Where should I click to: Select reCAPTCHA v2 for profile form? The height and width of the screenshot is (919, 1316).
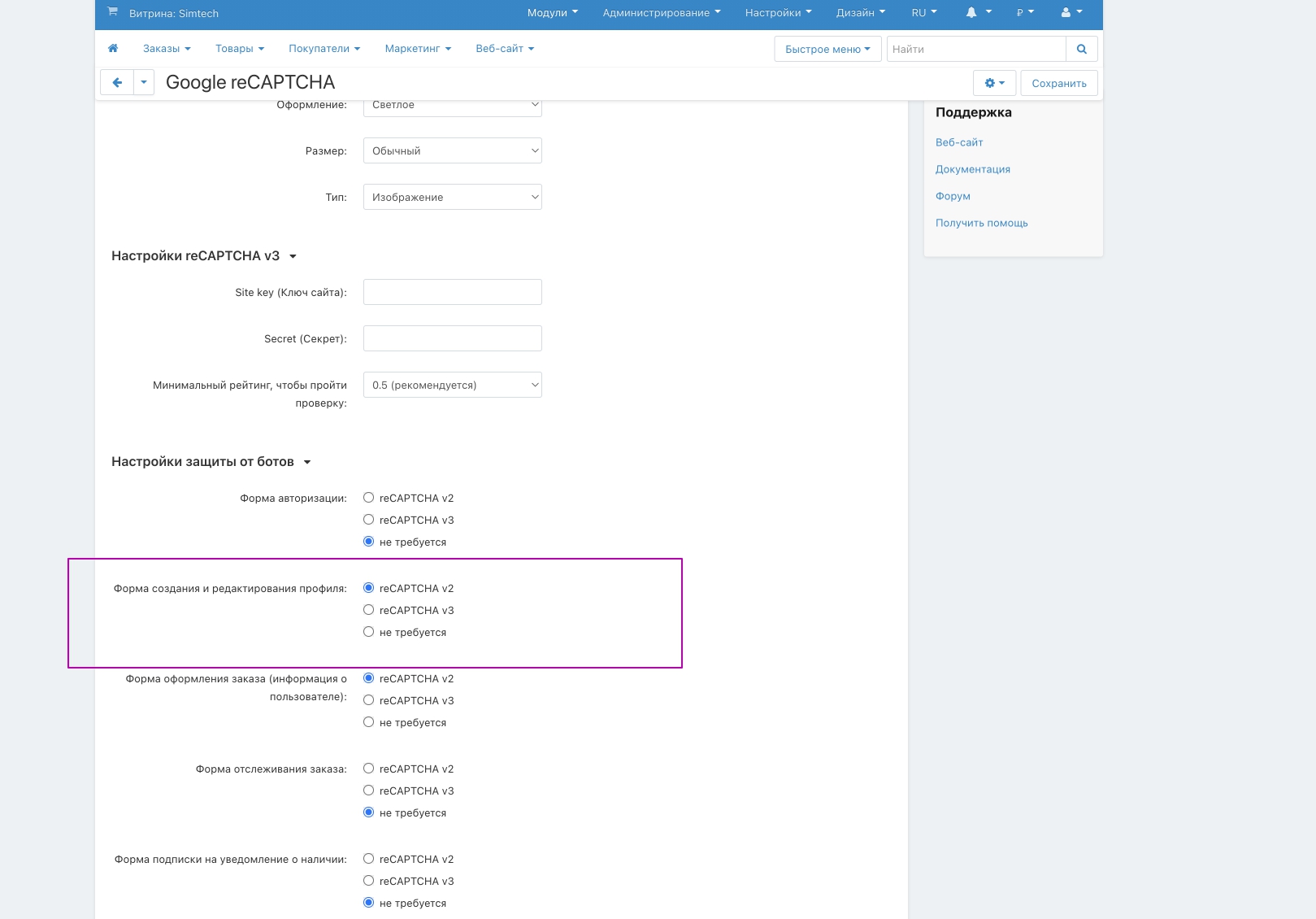pyautogui.click(x=369, y=588)
